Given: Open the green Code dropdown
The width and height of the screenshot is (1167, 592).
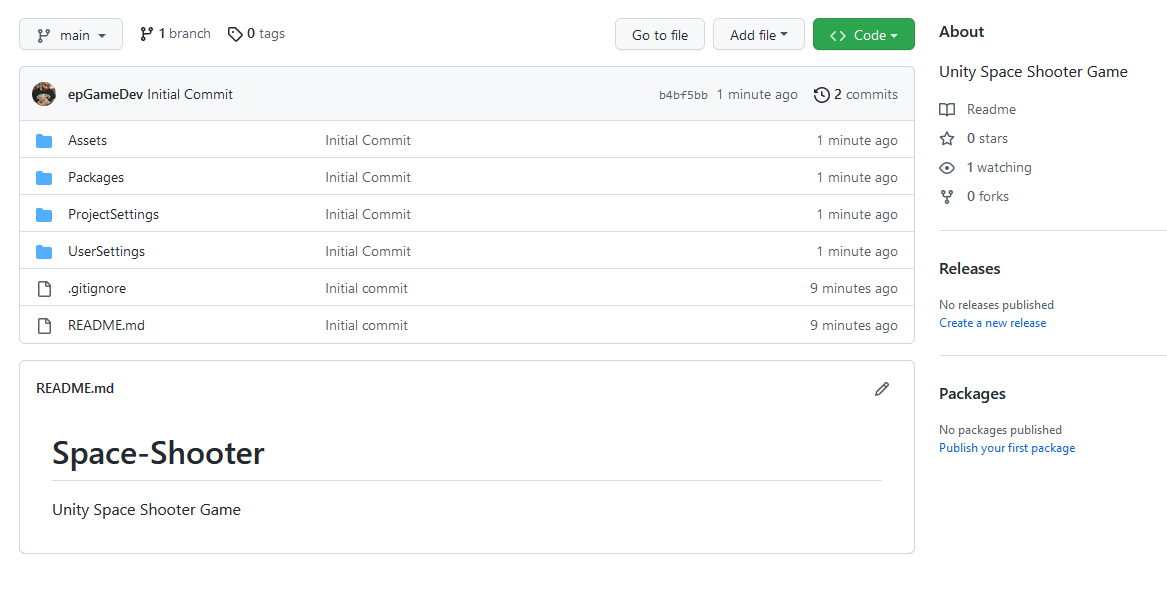Looking at the screenshot, I should 863,34.
